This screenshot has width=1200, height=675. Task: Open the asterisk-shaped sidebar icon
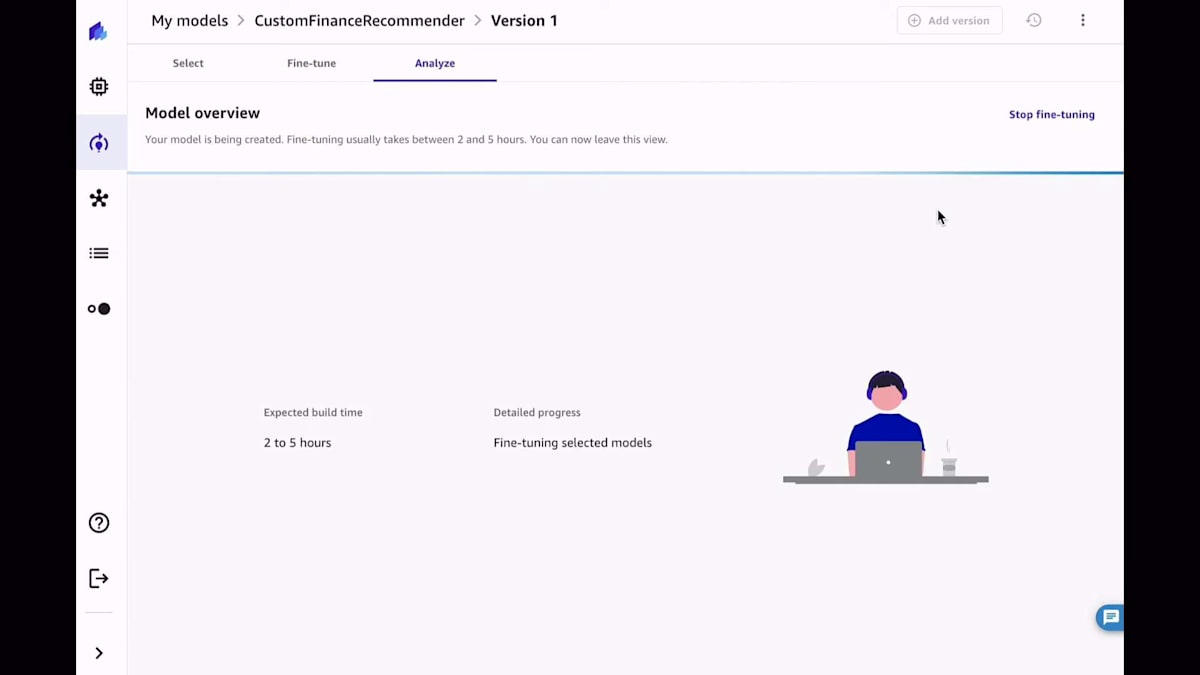tap(99, 198)
